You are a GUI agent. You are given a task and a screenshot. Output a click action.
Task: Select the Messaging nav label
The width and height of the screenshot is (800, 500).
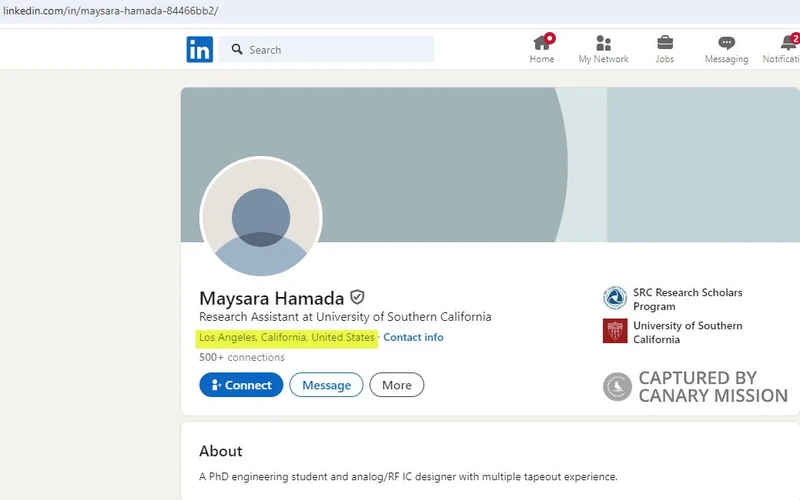point(727,59)
